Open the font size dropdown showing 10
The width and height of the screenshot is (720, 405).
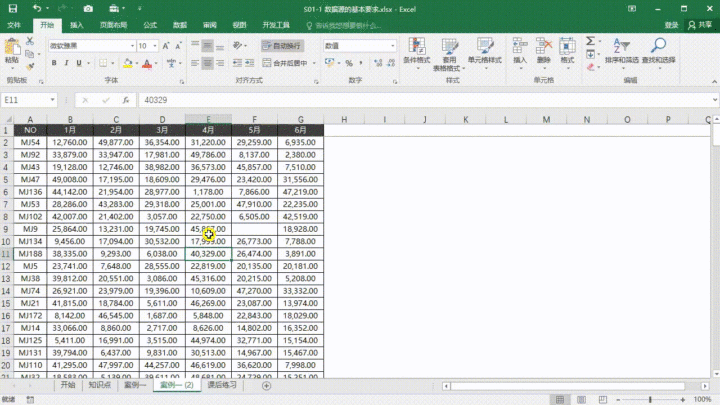tap(155, 46)
